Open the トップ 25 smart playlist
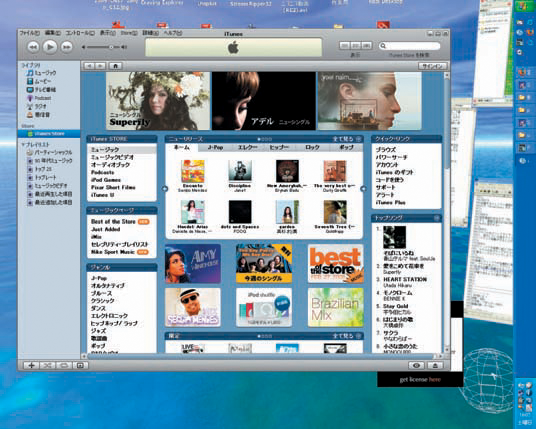 (39, 169)
